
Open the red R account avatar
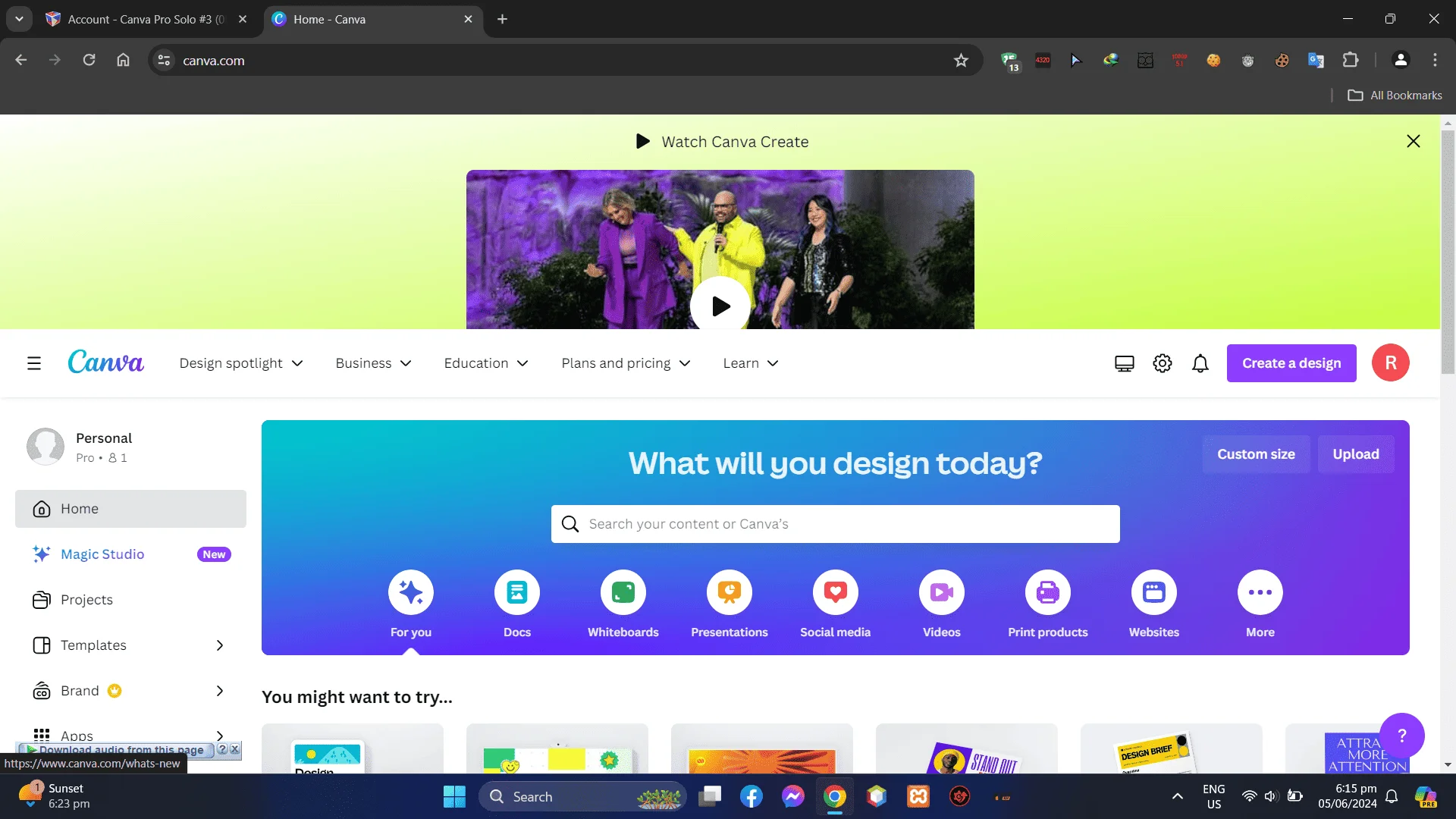(x=1391, y=362)
